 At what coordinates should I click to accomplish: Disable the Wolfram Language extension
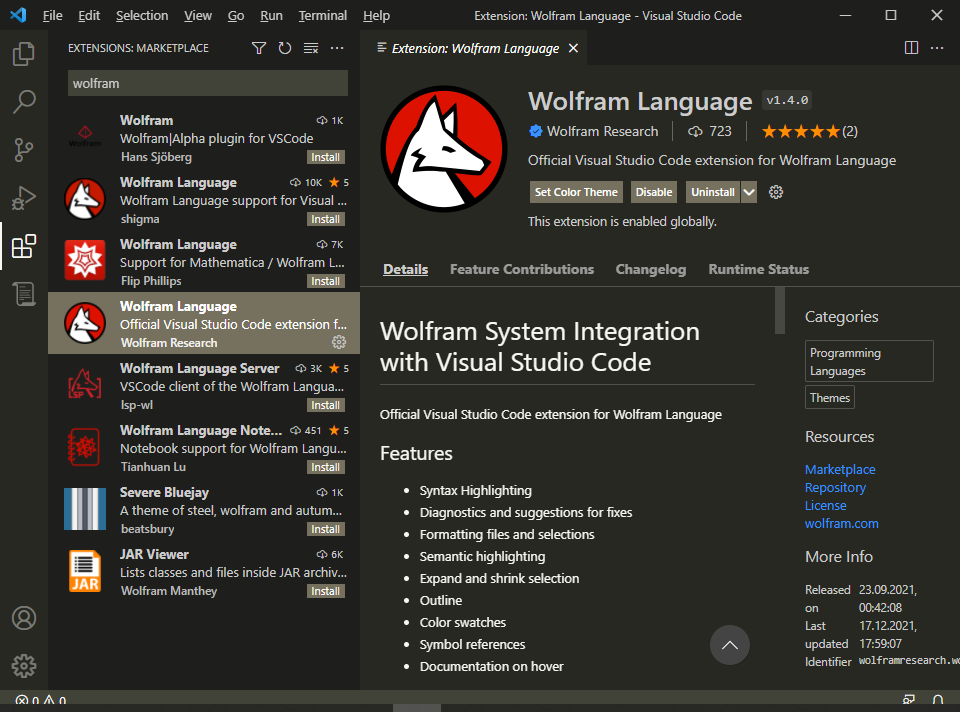[654, 192]
